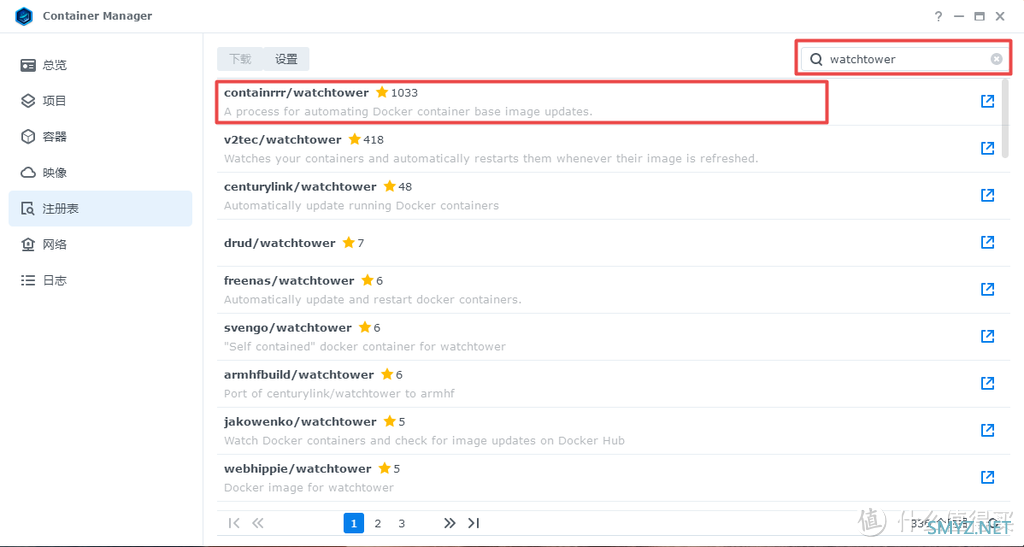Open the 总览 overview page
The width and height of the screenshot is (1024, 547).
pyautogui.click(x=101, y=65)
